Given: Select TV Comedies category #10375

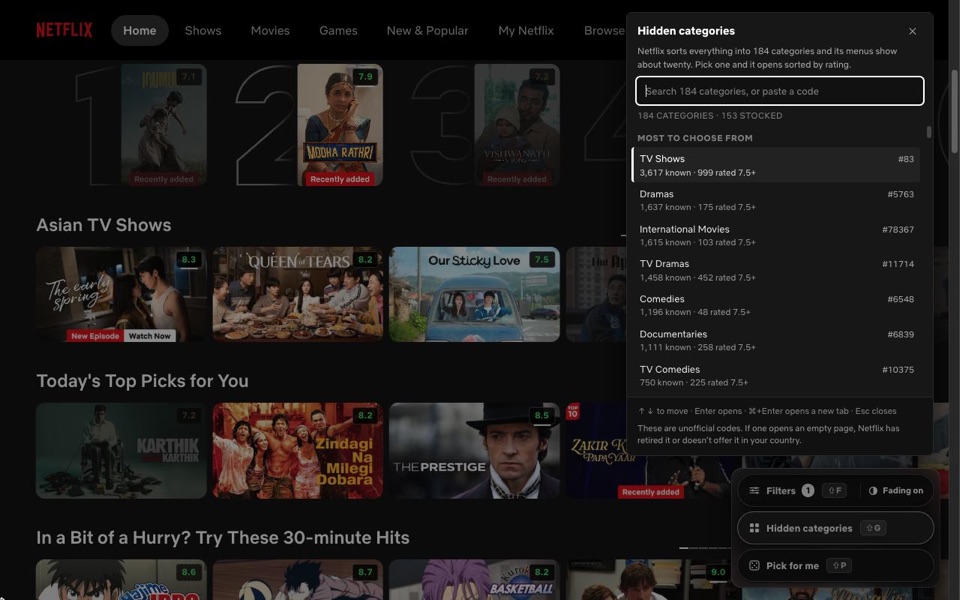Looking at the screenshot, I should coord(776,375).
